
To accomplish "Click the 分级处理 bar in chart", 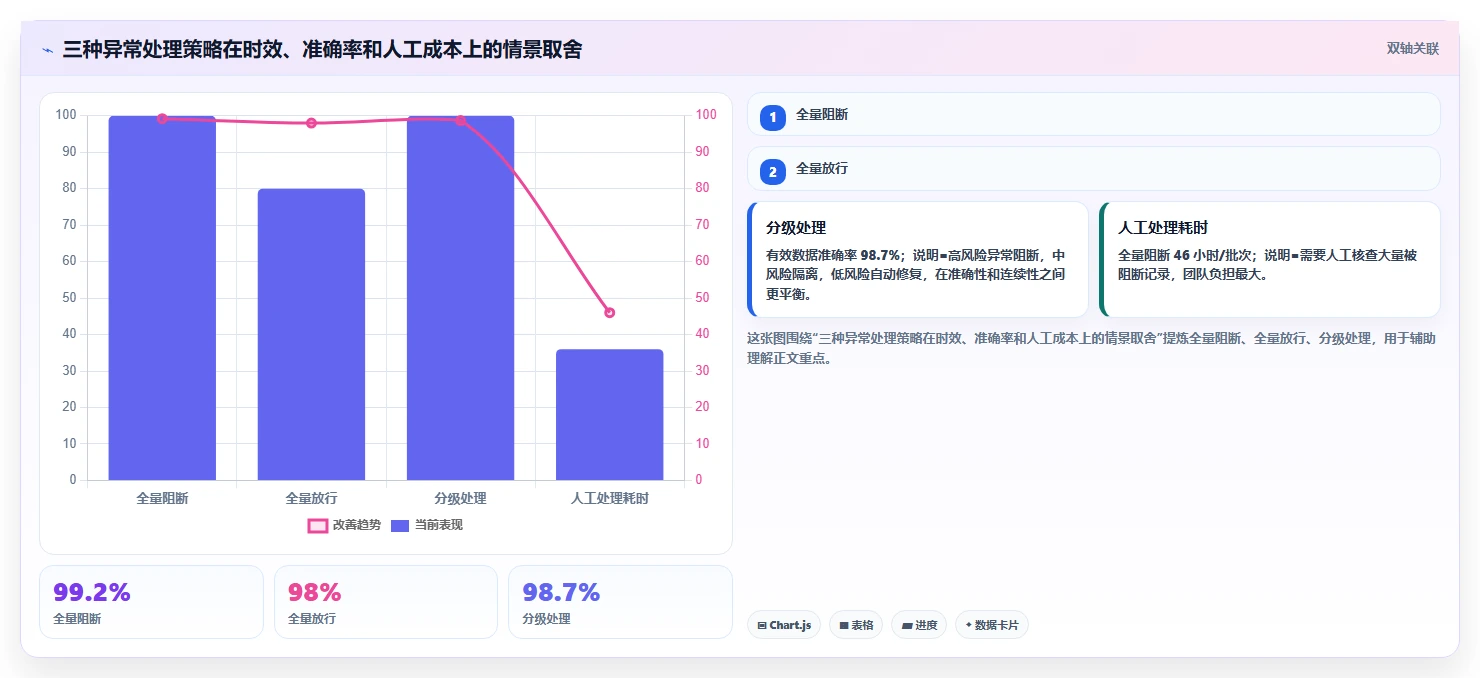I will tap(460, 298).
